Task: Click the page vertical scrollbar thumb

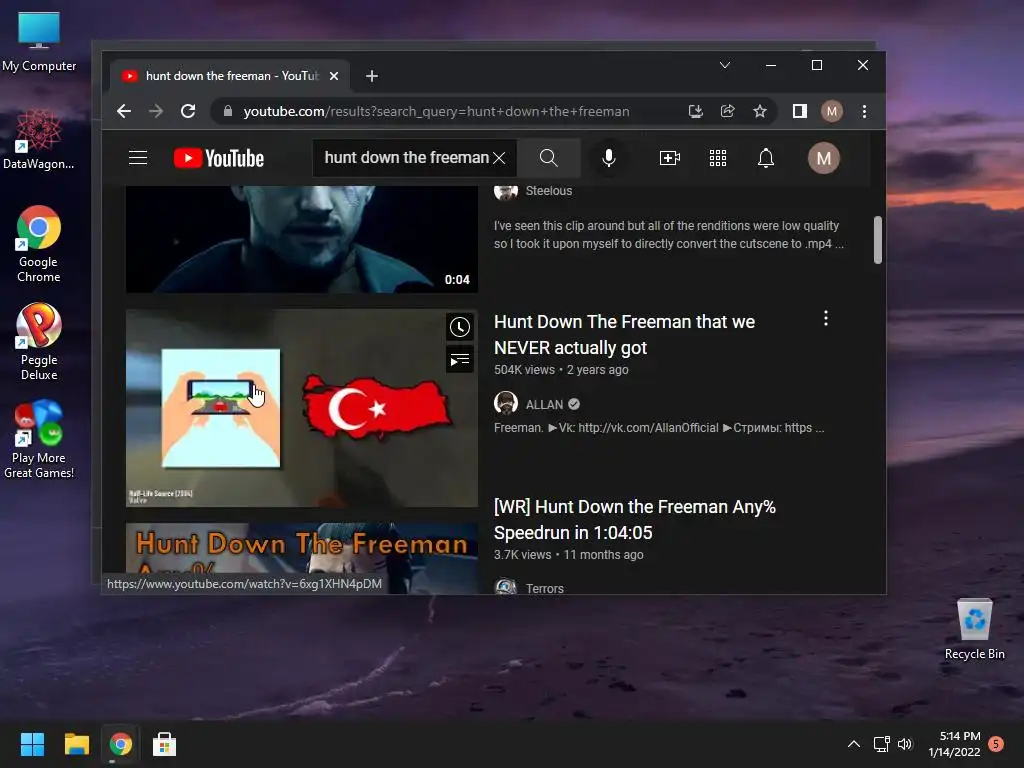Action: (878, 240)
